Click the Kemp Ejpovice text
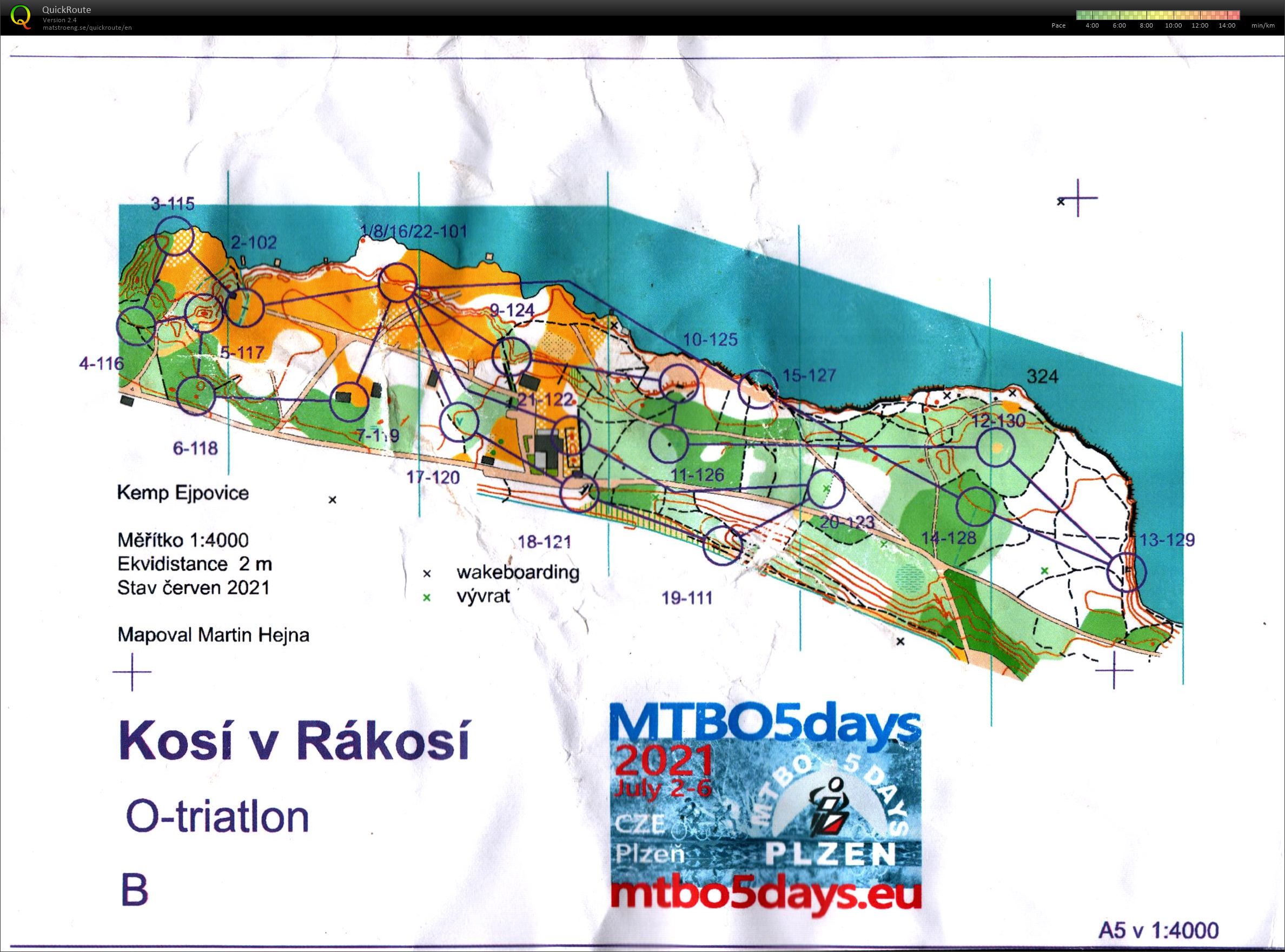The image size is (1285, 952). pos(183,493)
